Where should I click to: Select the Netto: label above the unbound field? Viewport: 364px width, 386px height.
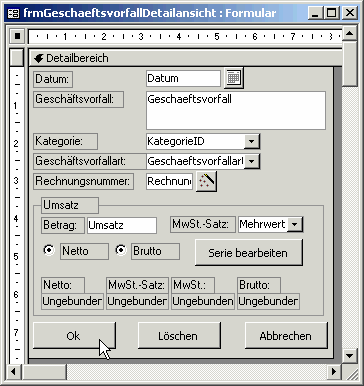click(63, 285)
